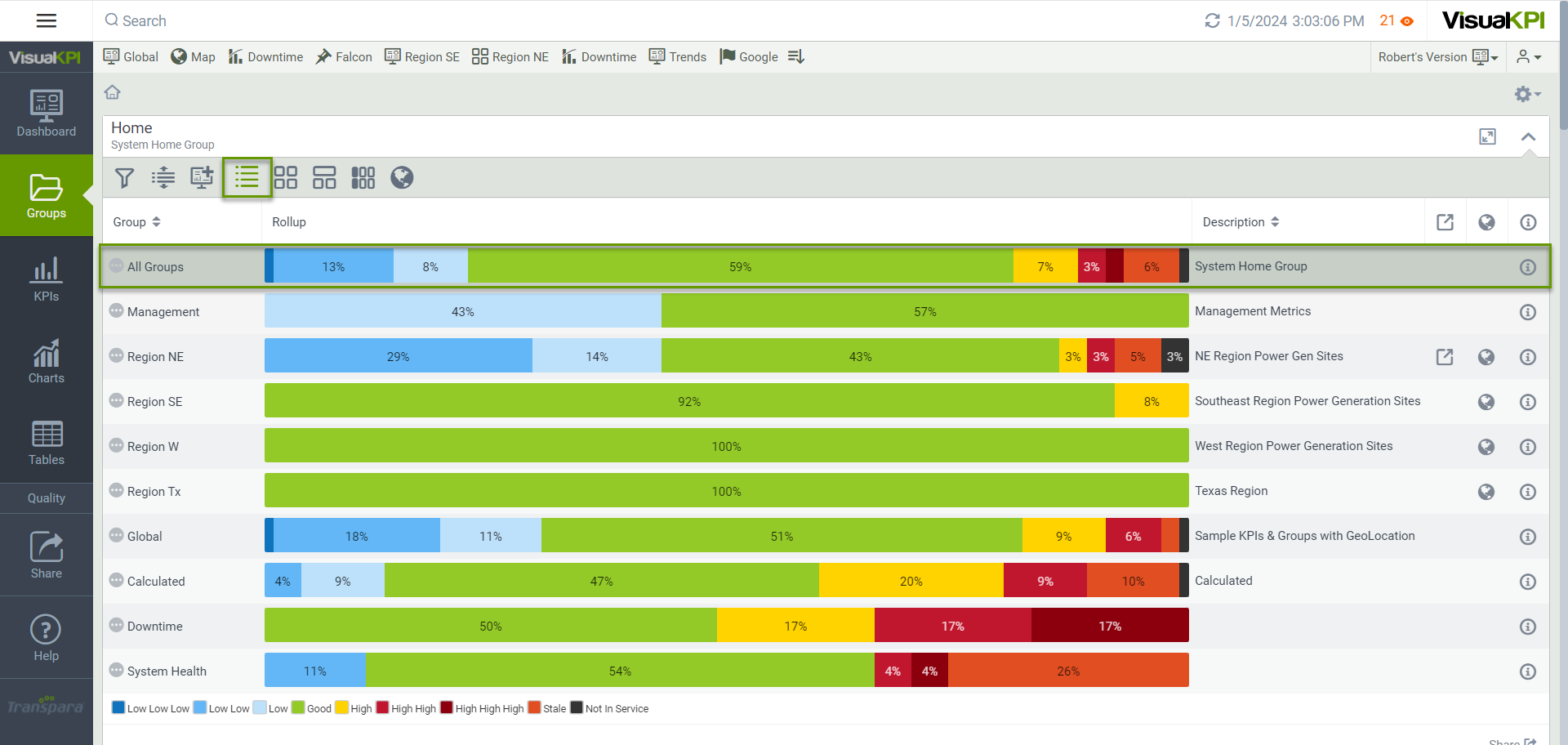Viewport: 1568px width, 745px height.
Task: Switch to the four-tile grid view
Action: coord(285,177)
